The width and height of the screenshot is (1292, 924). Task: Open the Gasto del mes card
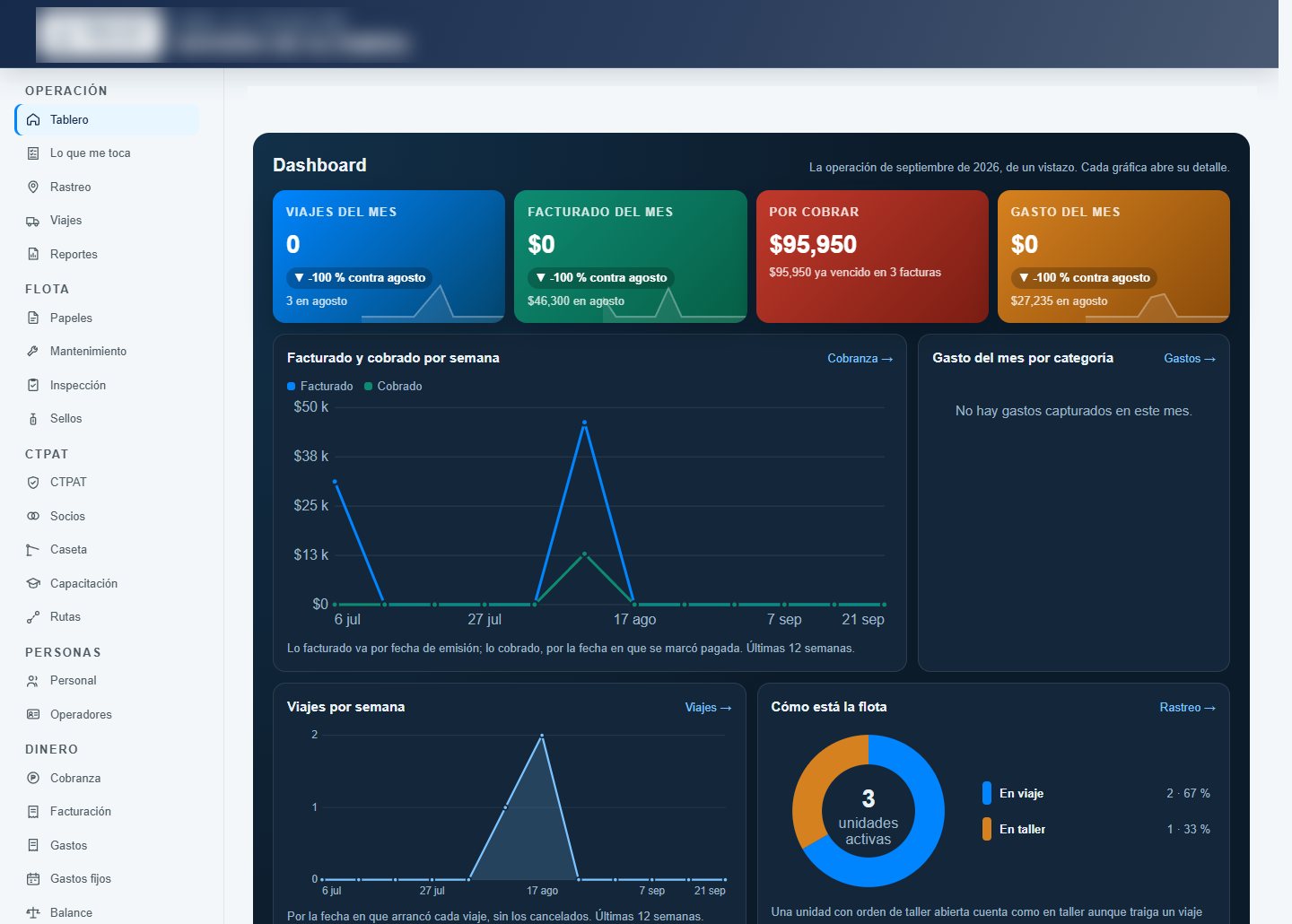(1113, 257)
